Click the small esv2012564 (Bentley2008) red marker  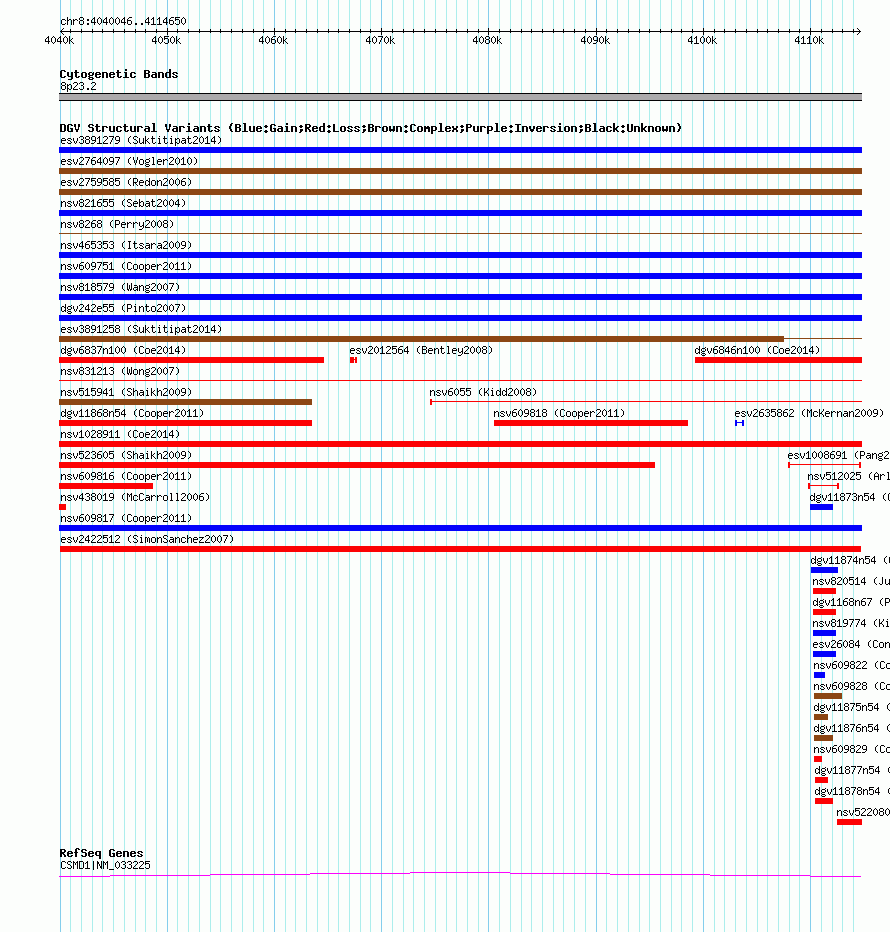[353, 360]
